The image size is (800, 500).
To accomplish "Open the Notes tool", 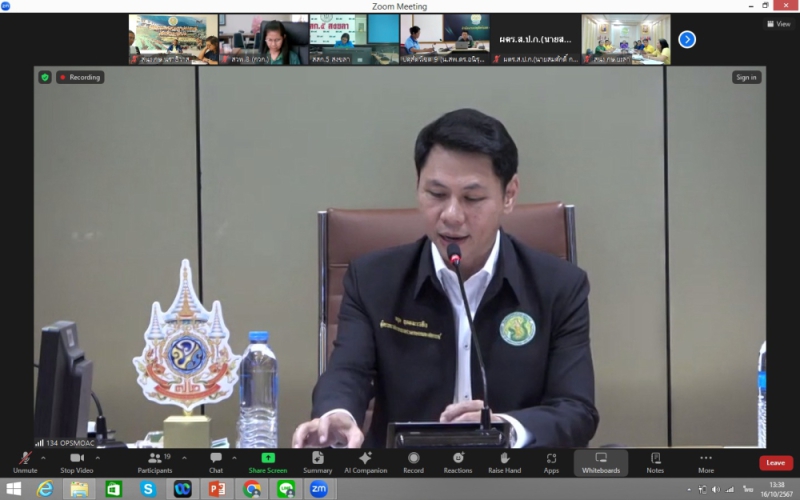I will point(655,459).
